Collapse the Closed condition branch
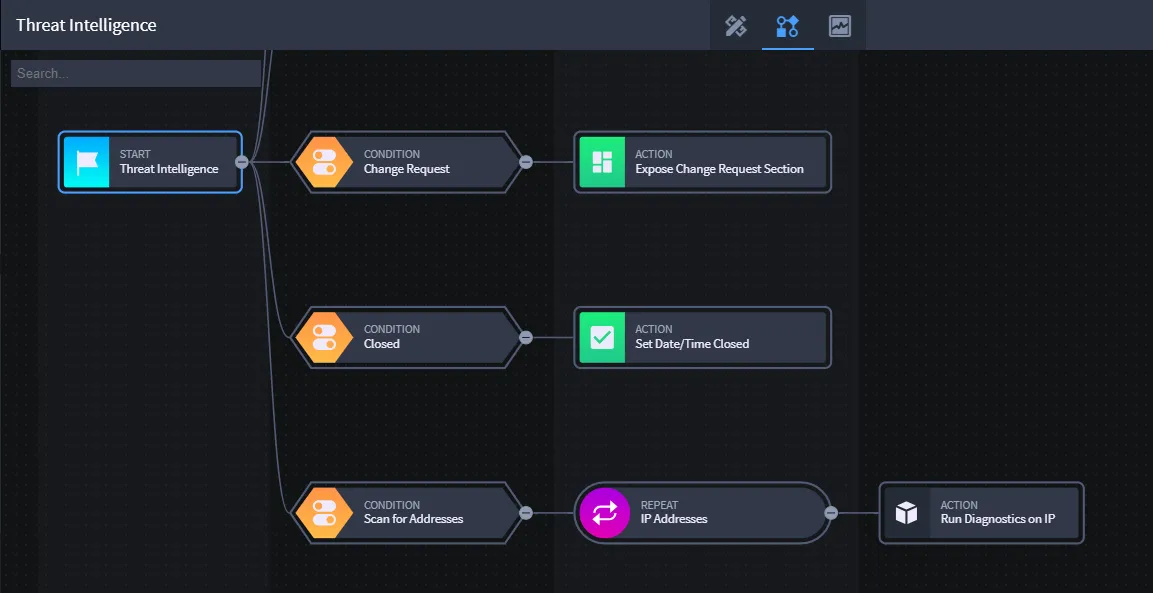 [x=526, y=338]
